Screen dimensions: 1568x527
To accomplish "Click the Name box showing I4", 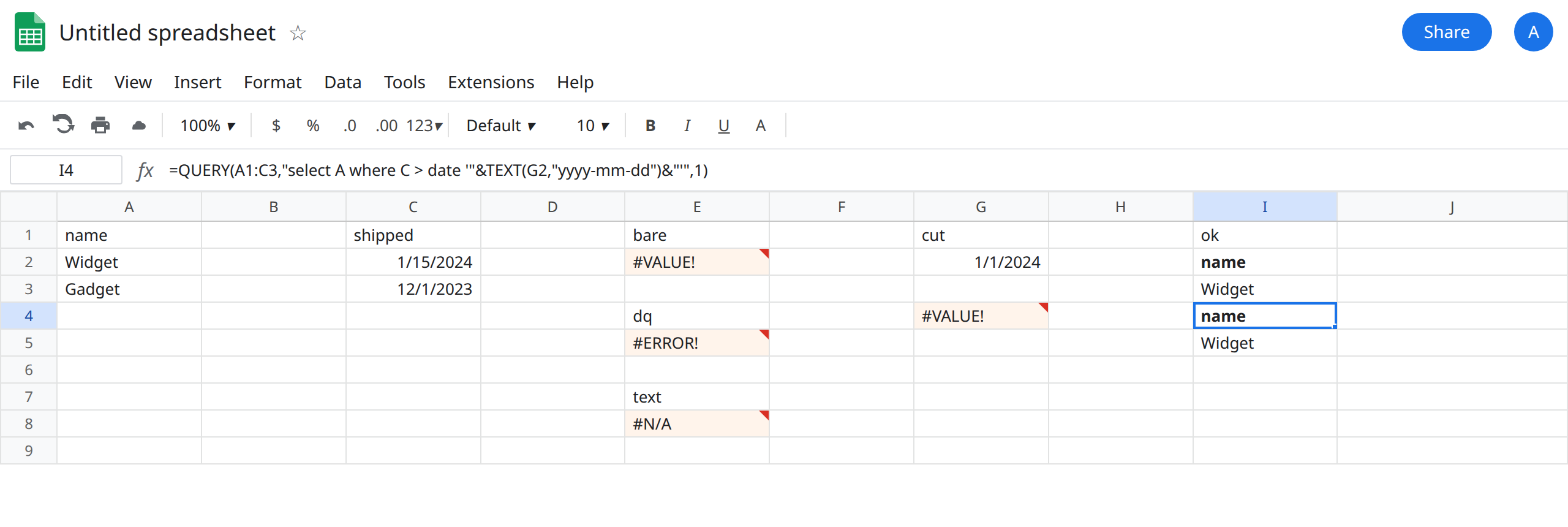I will (66, 170).
